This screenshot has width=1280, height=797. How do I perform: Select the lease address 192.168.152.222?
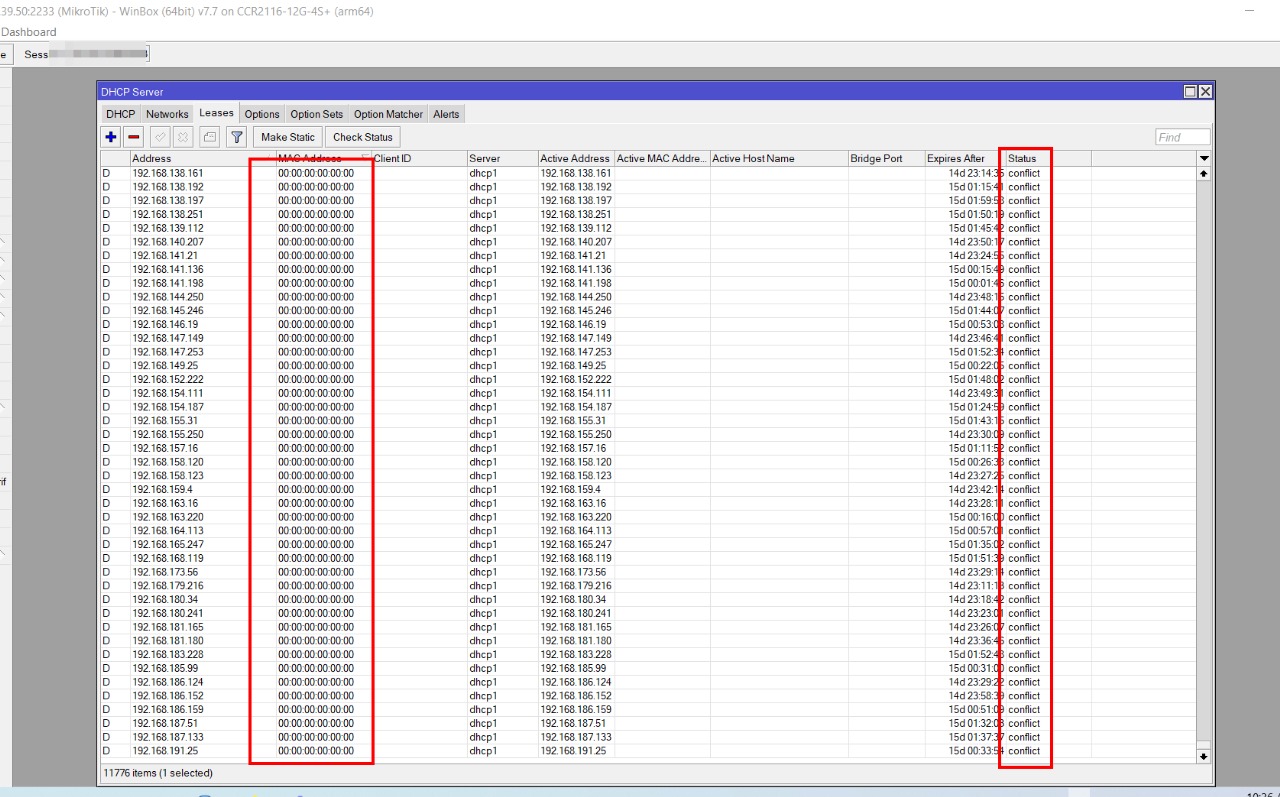click(167, 379)
